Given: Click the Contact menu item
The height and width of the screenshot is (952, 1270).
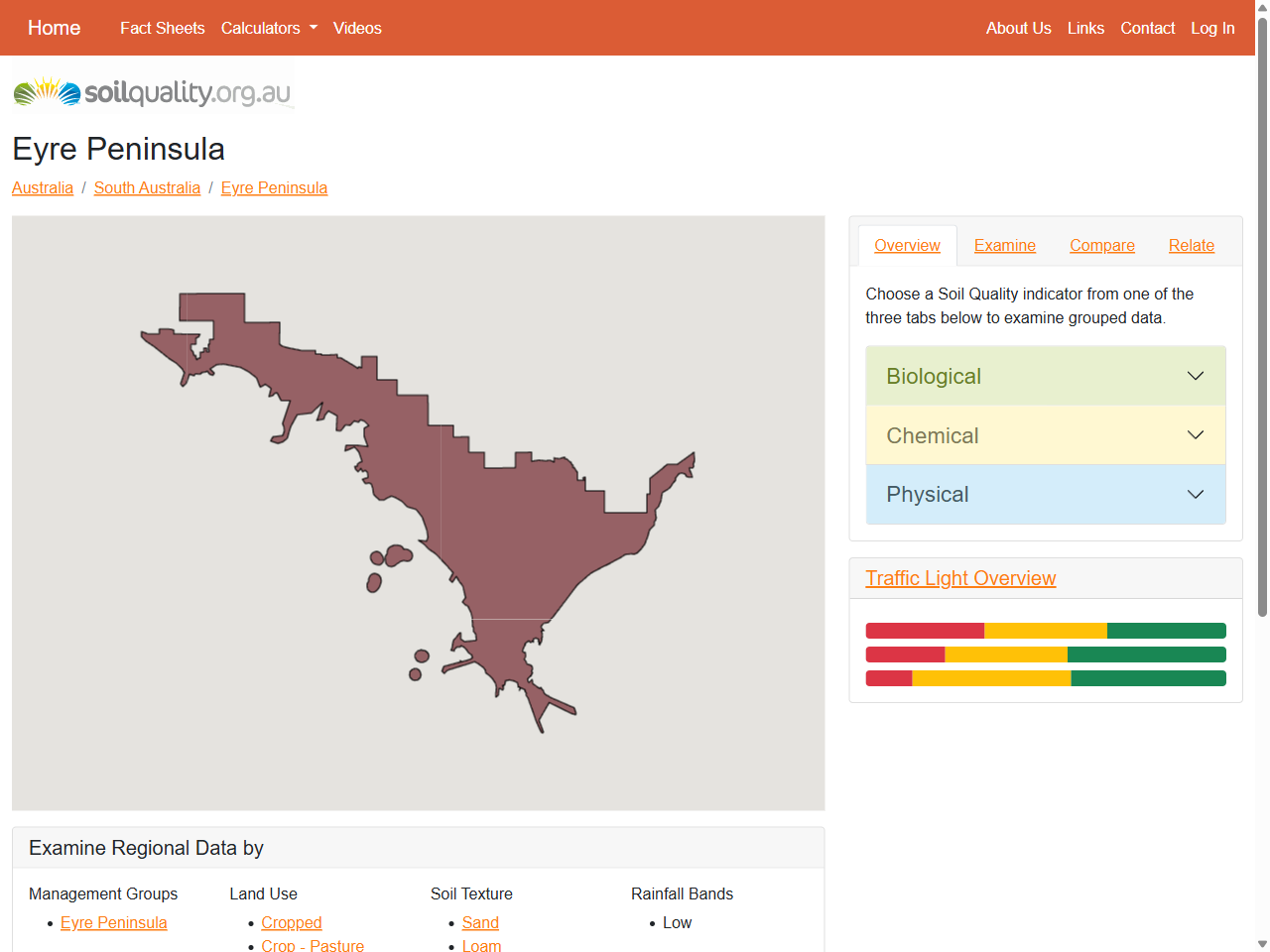Looking at the screenshot, I should [x=1147, y=28].
